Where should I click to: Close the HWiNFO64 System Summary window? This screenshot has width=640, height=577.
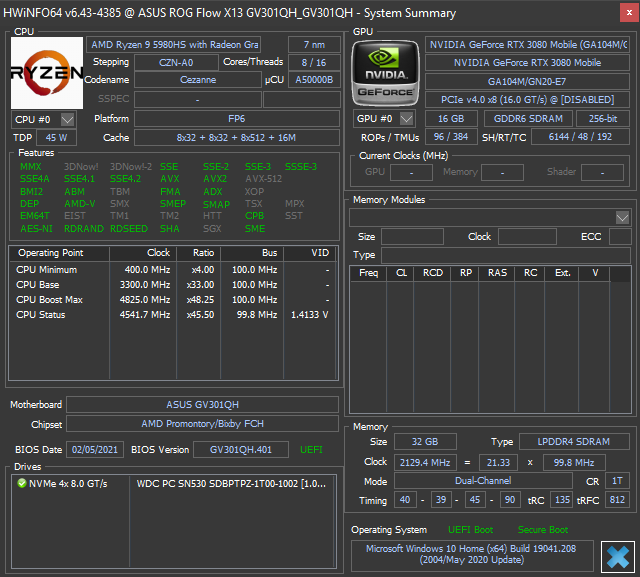pos(629,13)
